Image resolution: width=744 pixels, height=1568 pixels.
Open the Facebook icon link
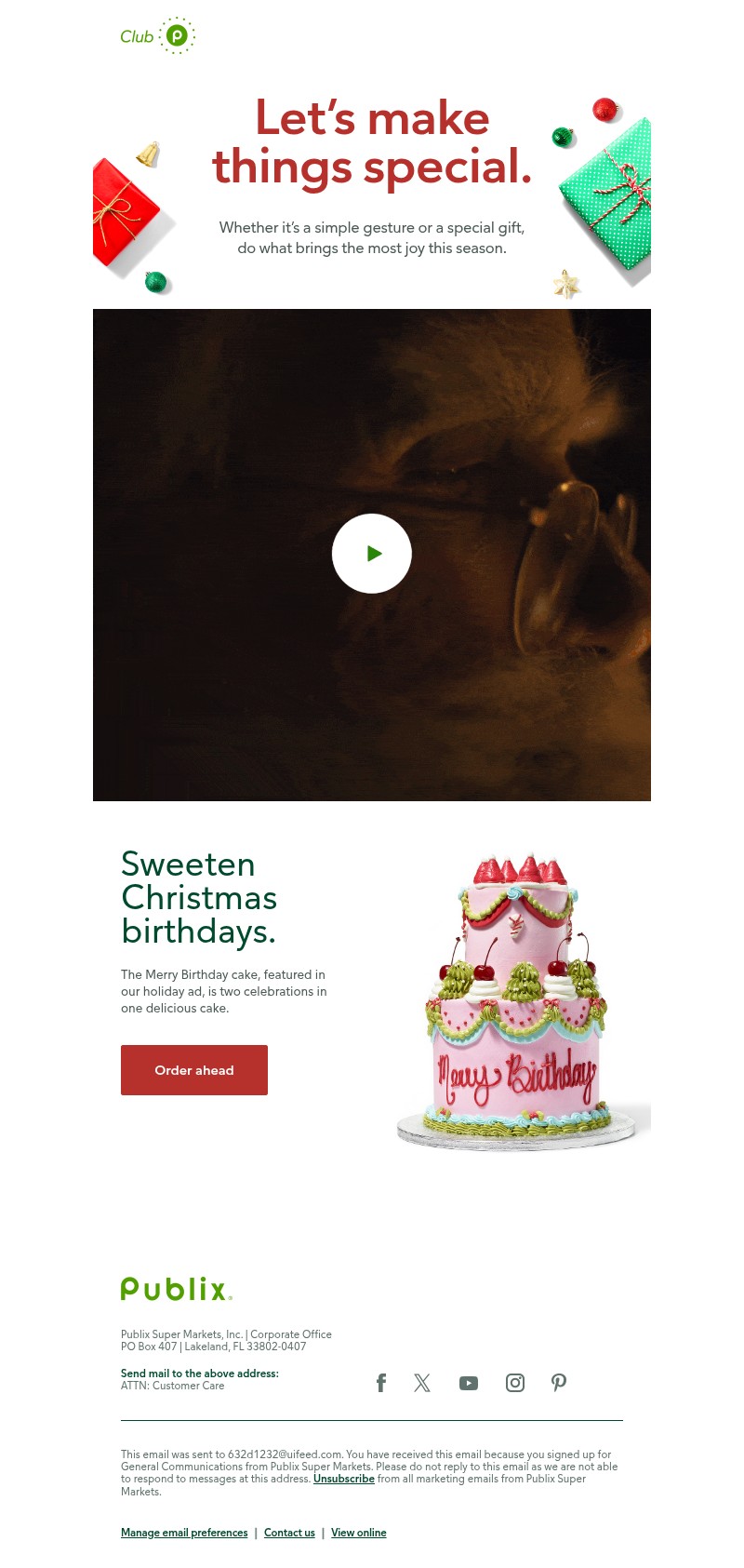[x=381, y=1383]
